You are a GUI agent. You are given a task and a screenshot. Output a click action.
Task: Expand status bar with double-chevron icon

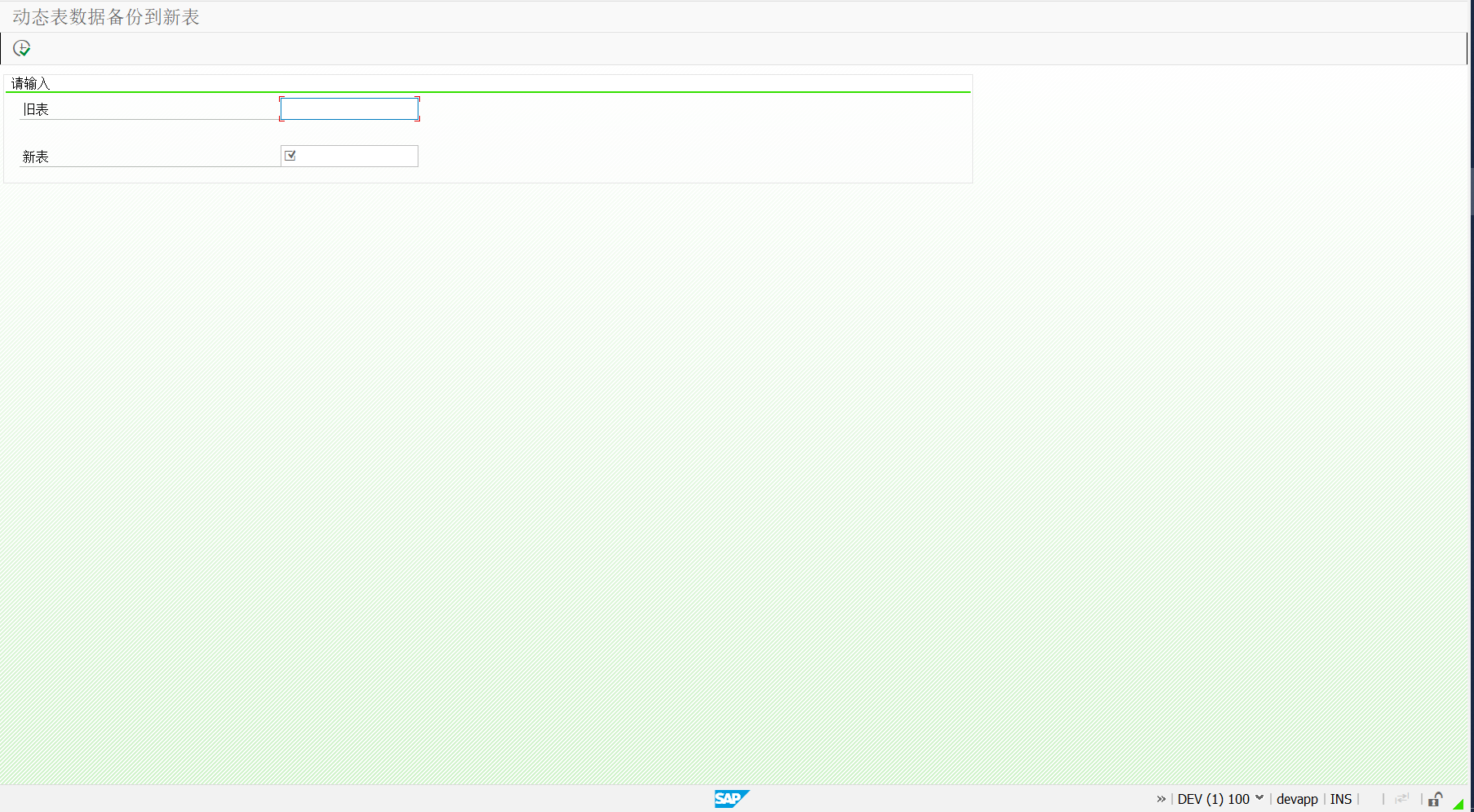(1162, 799)
